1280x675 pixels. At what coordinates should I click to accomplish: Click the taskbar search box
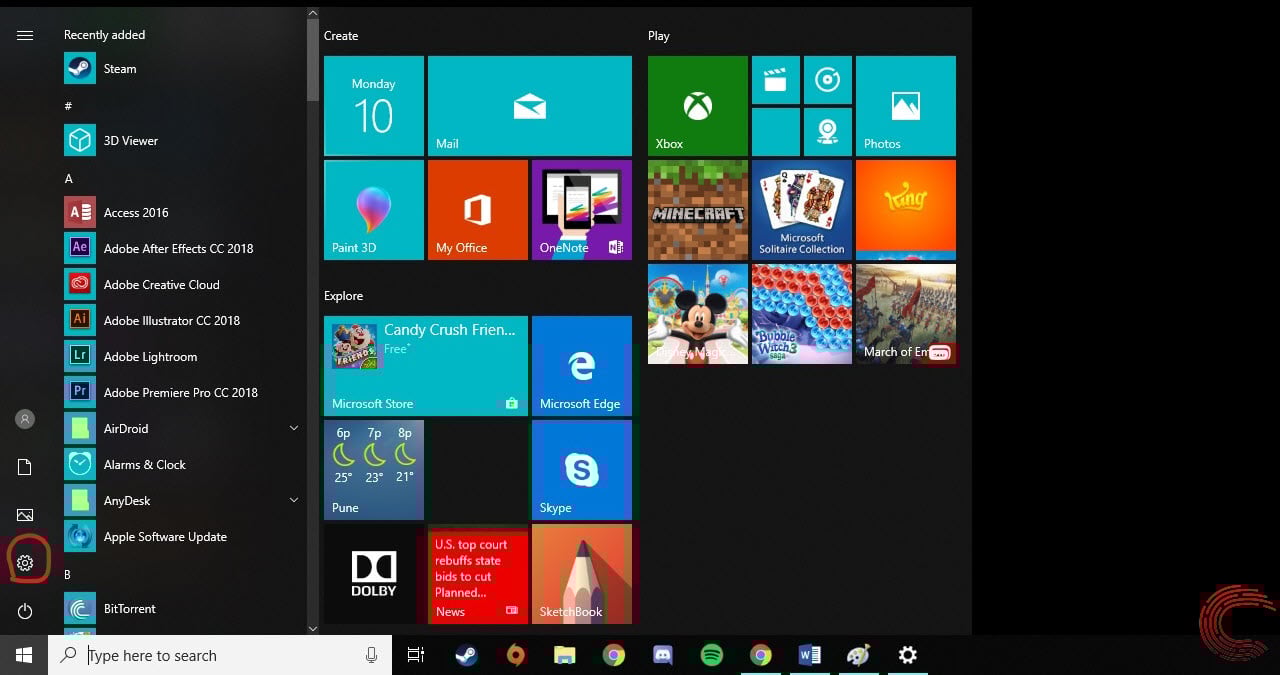coord(220,656)
